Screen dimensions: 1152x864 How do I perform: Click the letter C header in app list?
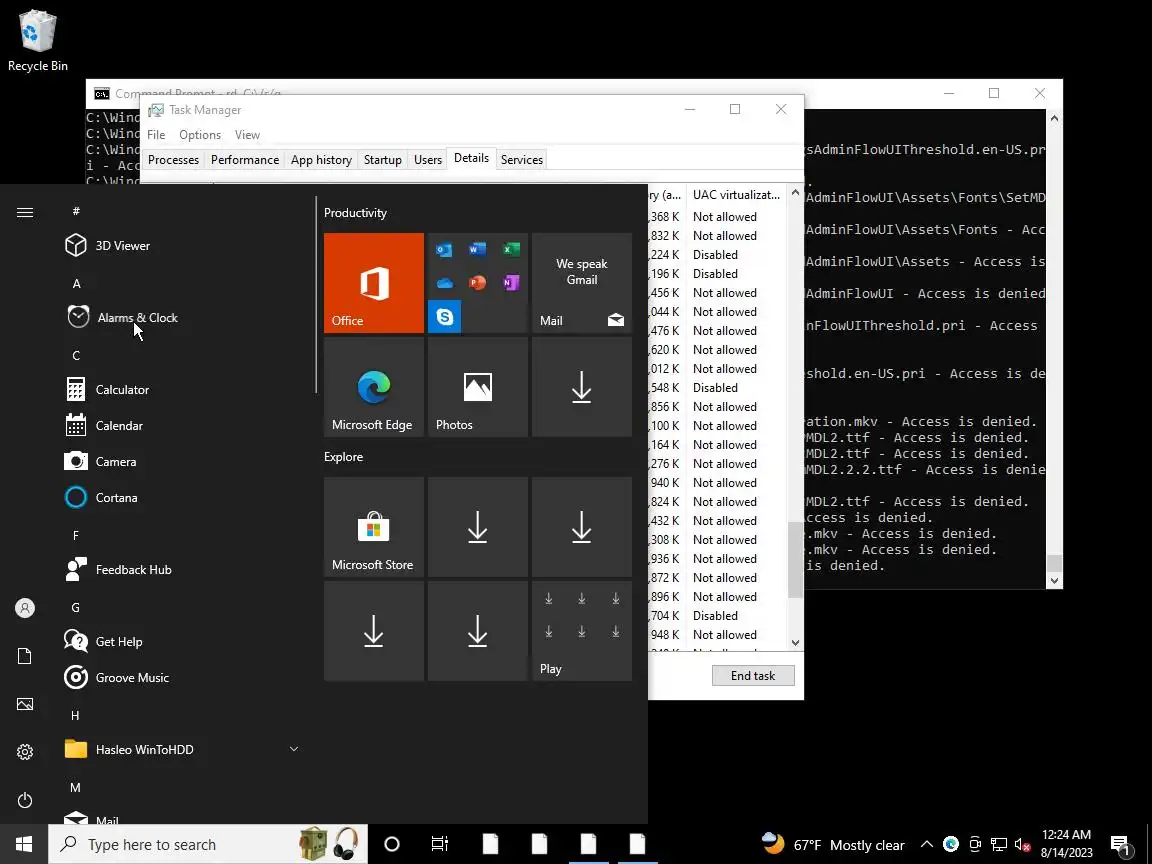click(x=76, y=356)
